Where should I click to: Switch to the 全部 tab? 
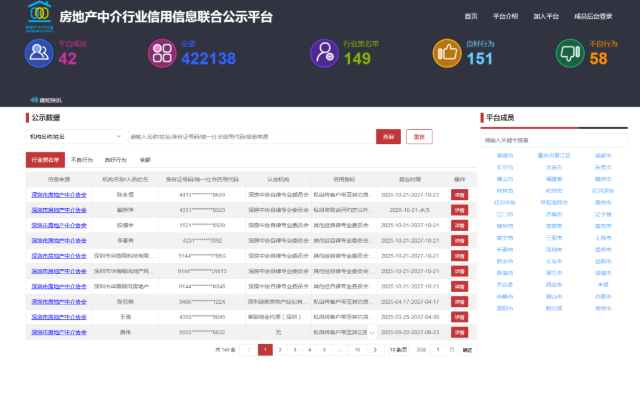click(145, 160)
